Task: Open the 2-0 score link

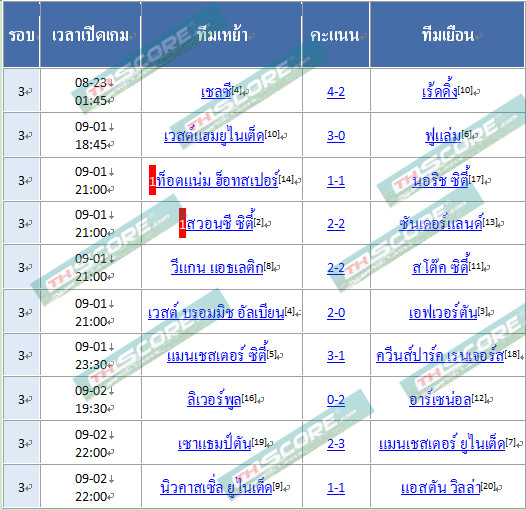Action: (336, 313)
